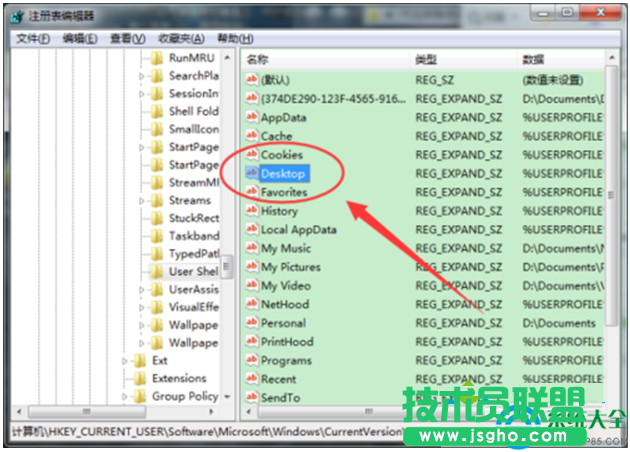Click the string icon beside History
The height and width of the screenshot is (452, 630).
(x=252, y=210)
